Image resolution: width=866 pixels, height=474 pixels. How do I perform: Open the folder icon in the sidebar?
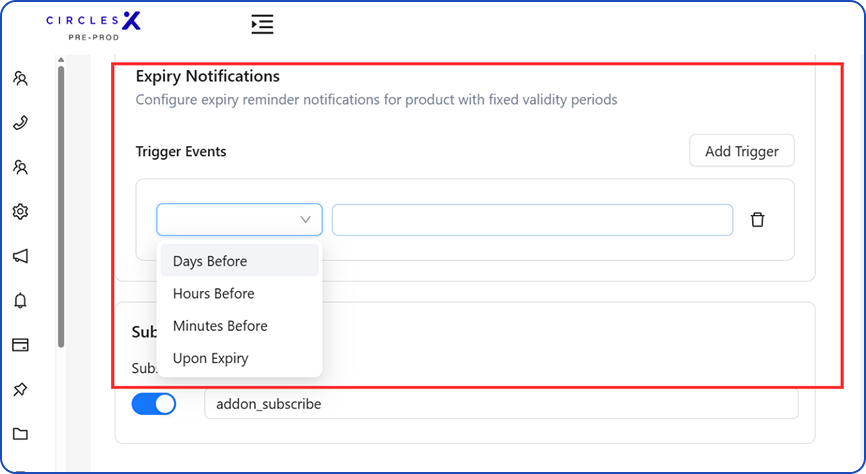point(20,434)
